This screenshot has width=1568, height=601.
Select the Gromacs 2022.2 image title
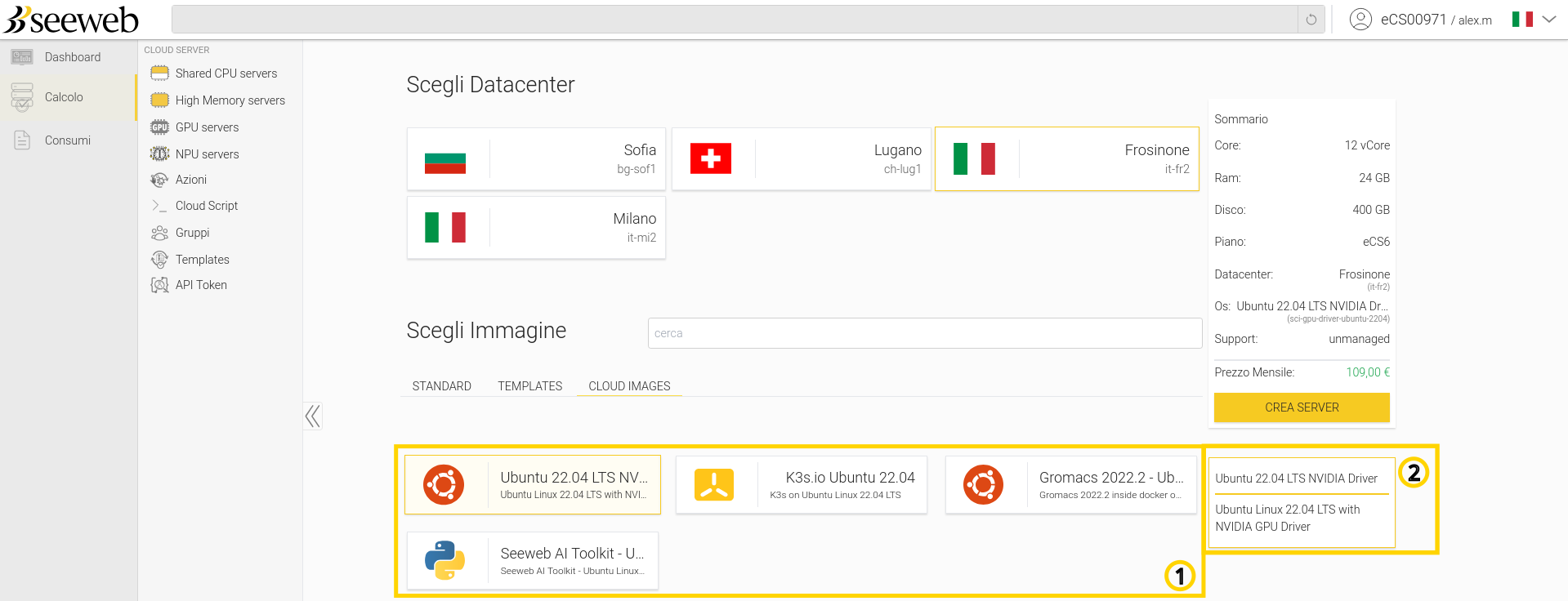(1111, 478)
